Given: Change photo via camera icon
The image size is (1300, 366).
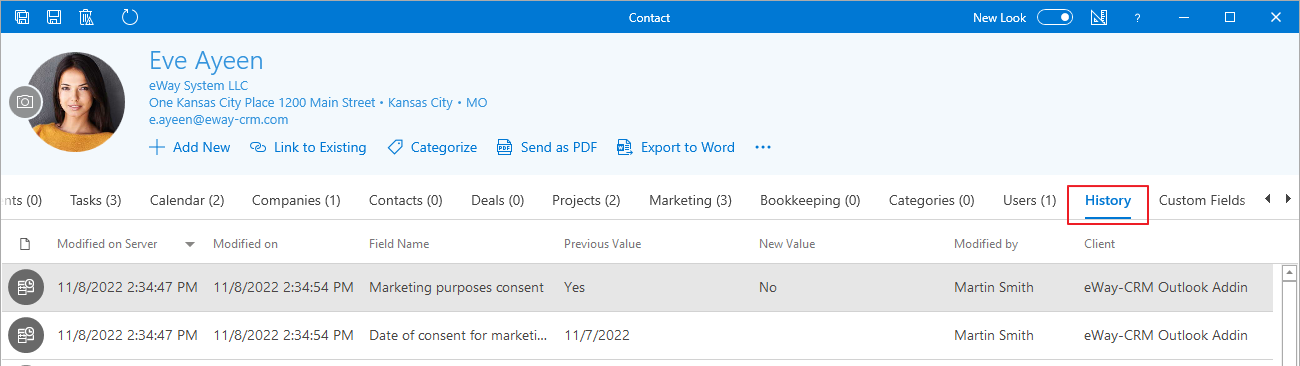Looking at the screenshot, I should 25,102.
